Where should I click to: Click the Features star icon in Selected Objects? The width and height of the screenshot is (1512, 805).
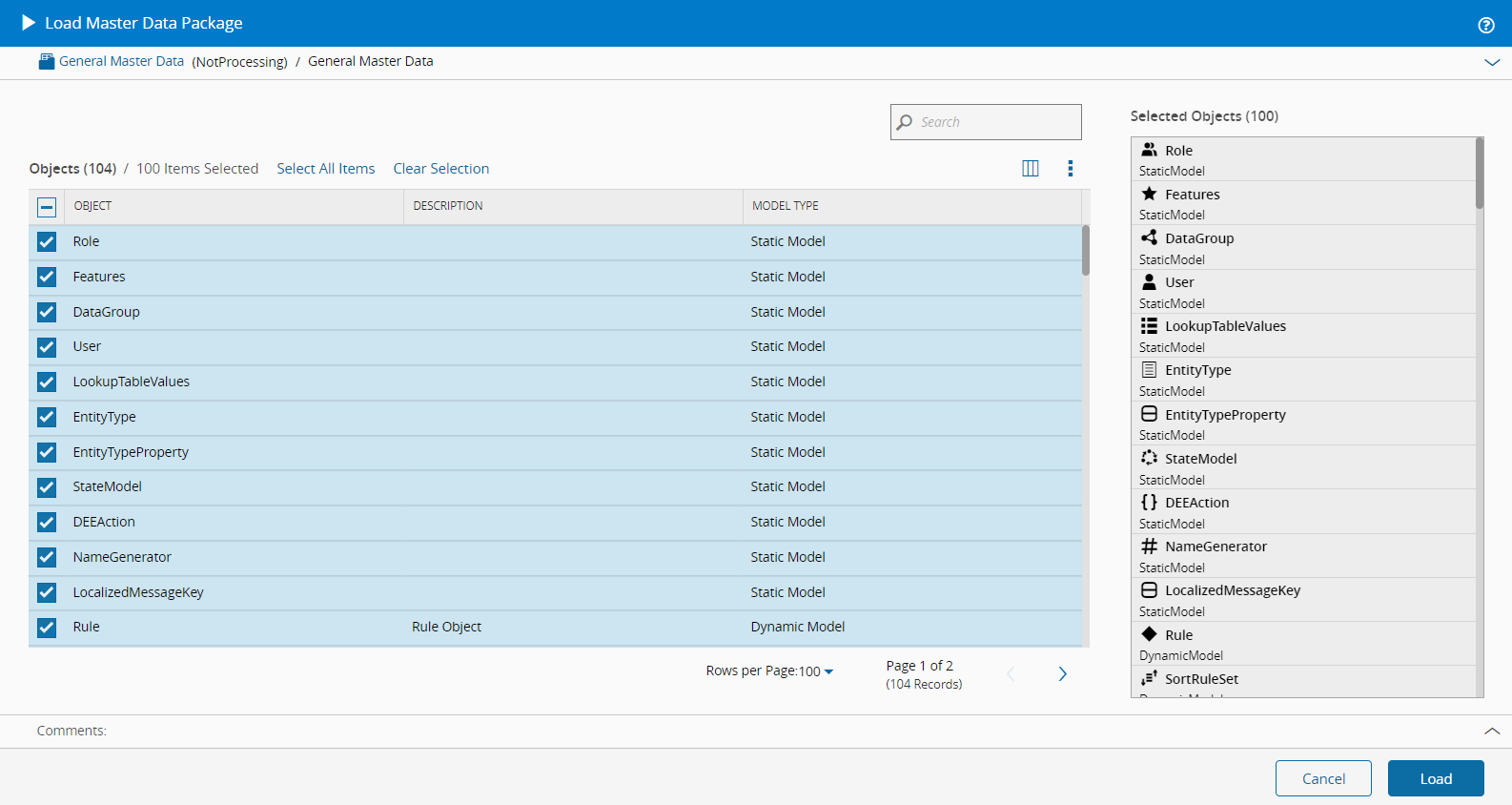pos(1149,194)
